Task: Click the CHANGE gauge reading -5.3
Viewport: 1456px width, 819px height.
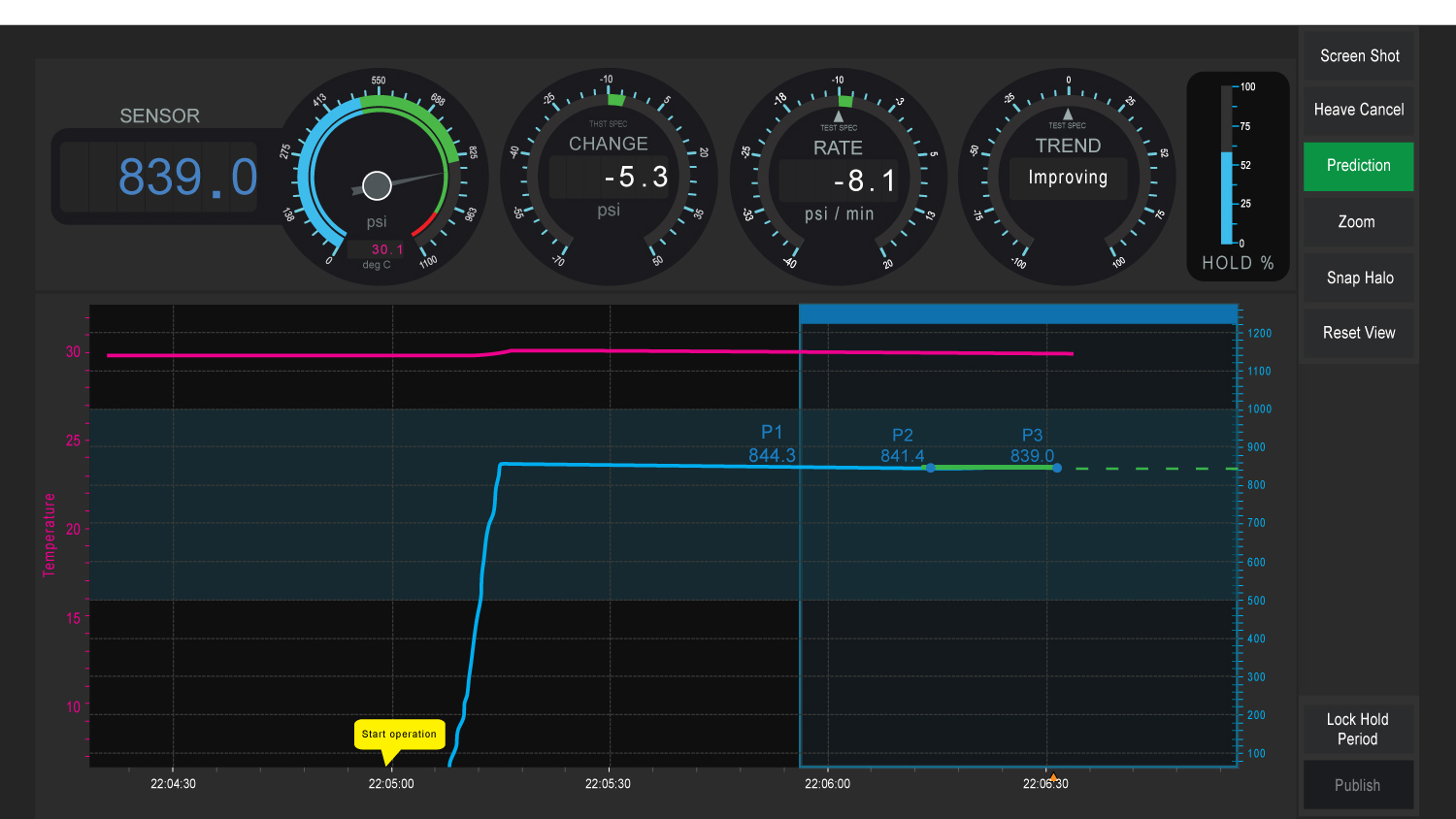Action: 636,177
